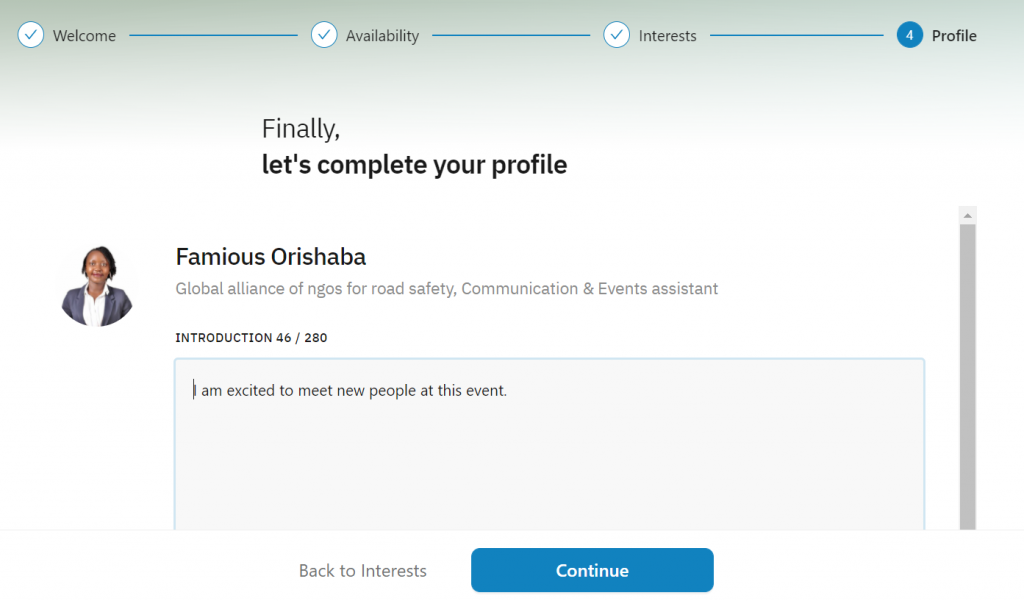Screen dimensions: 1024x601
Task: Click the progress line between Welcome and Availability
Action: tap(214, 35)
